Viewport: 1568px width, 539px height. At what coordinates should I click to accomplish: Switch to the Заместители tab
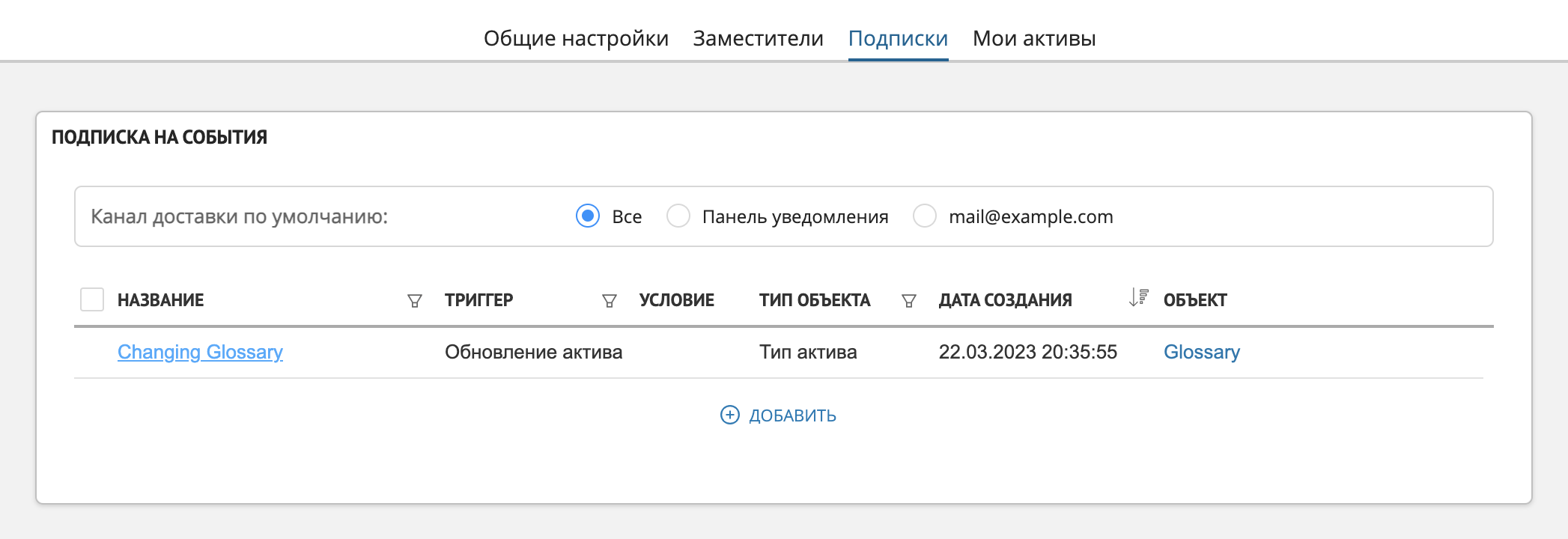click(x=758, y=38)
